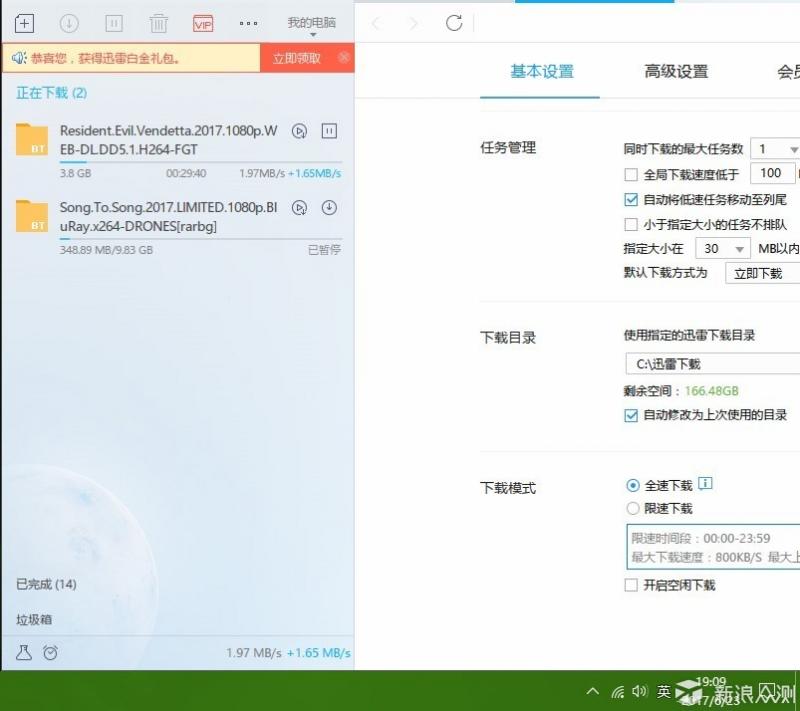Open the max simultaneous tasks dropdown

coord(775,149)
